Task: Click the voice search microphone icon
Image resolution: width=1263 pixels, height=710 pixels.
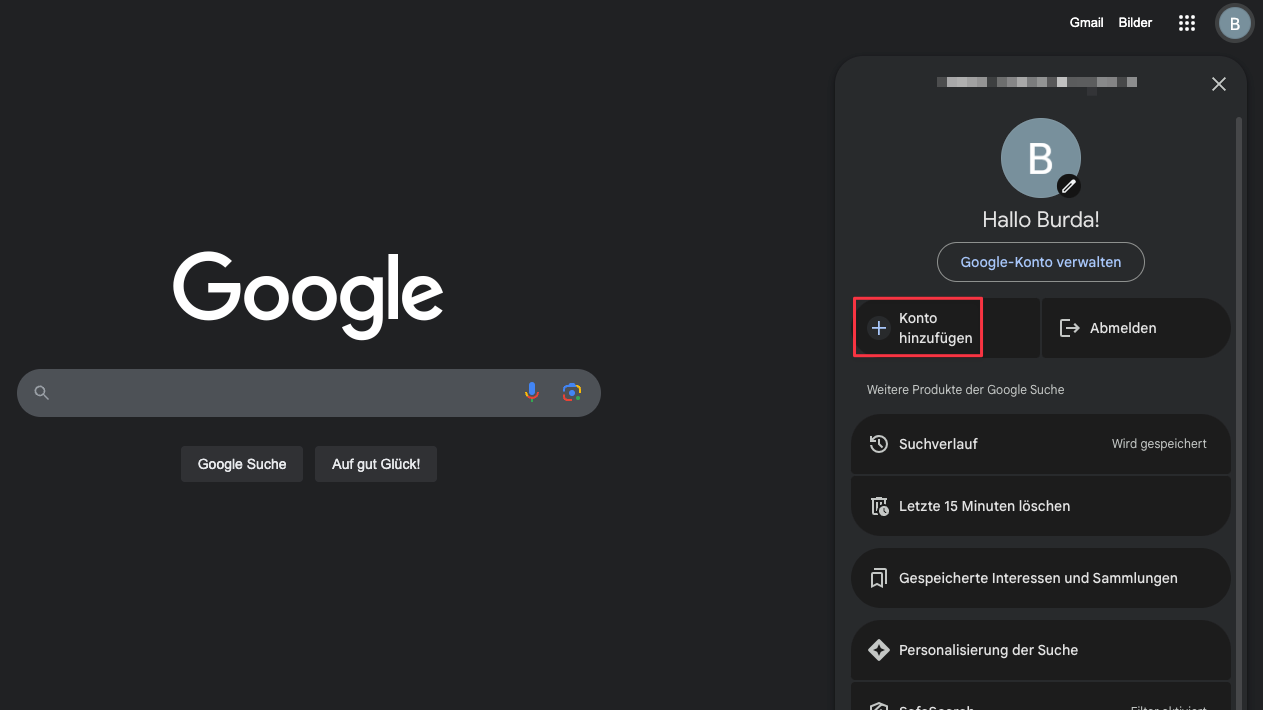Action: pyautogui.click(x=532, y=393)
